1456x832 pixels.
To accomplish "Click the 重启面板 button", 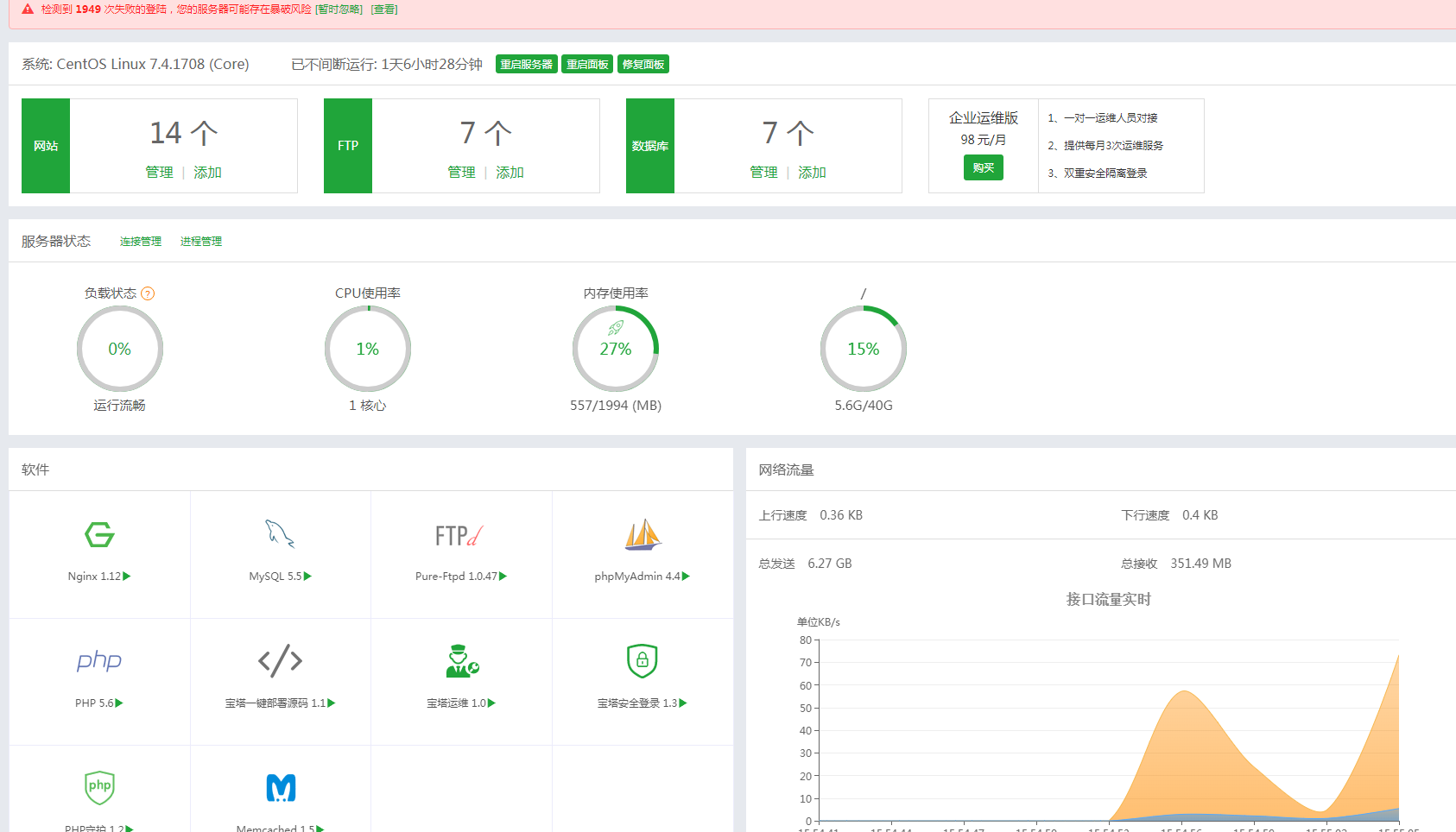I will [x=587, y=65].
